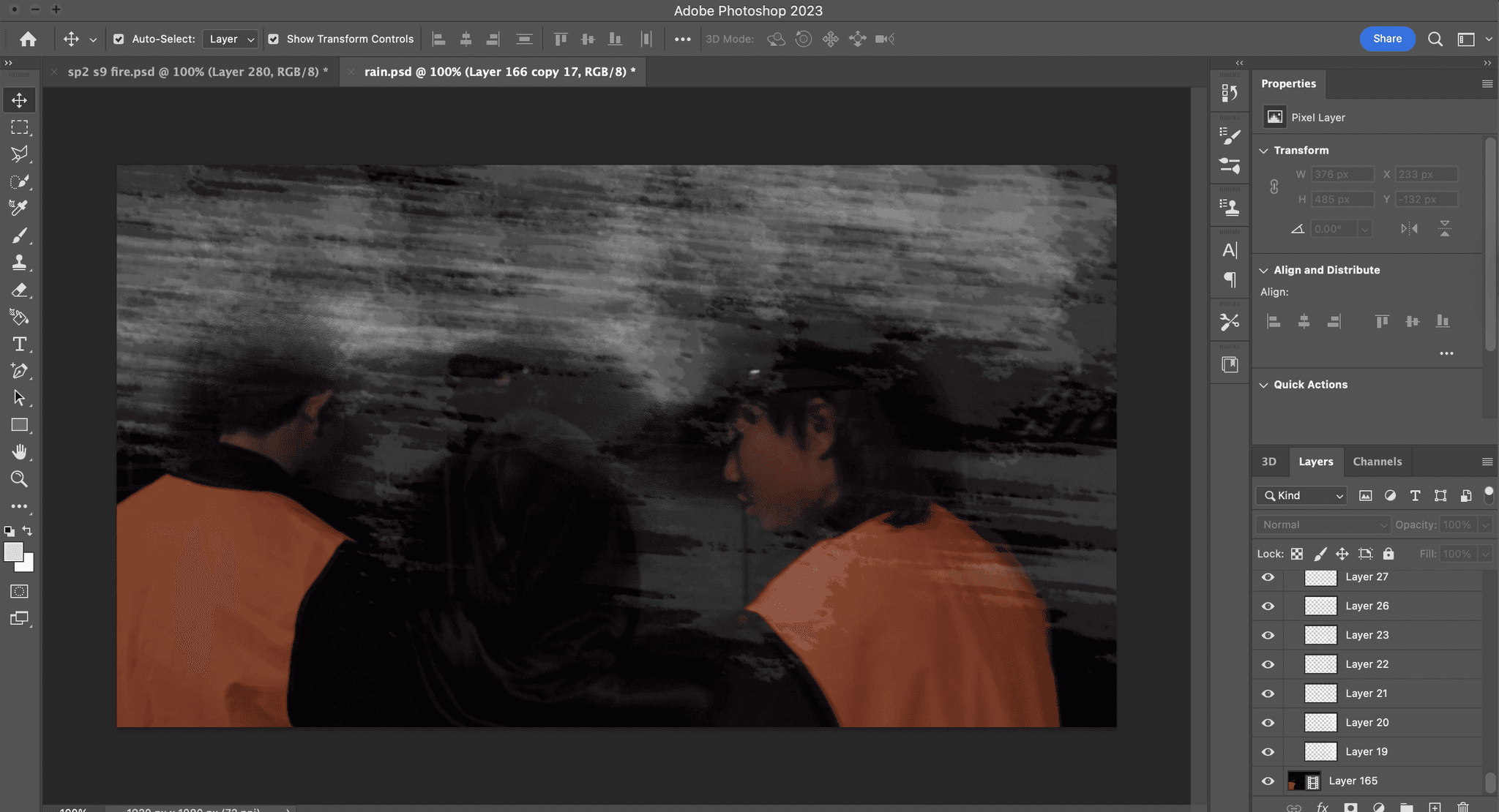1499x812 pixels.
Task: Disable Show Transform Controls checkbox
Action: [273, 39]
